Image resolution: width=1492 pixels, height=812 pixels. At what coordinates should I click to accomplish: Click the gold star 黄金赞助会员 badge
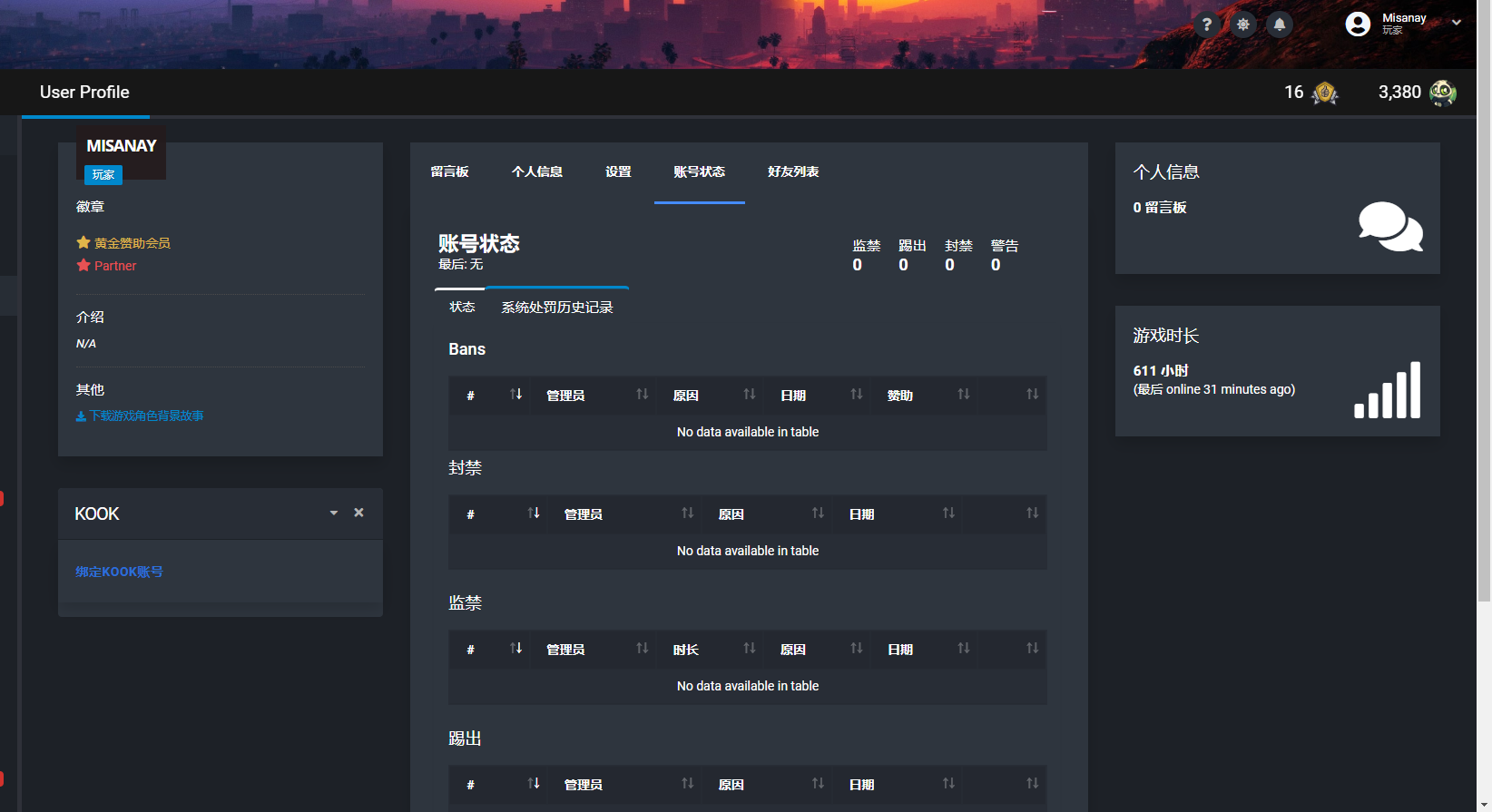[x=123, y=243]
